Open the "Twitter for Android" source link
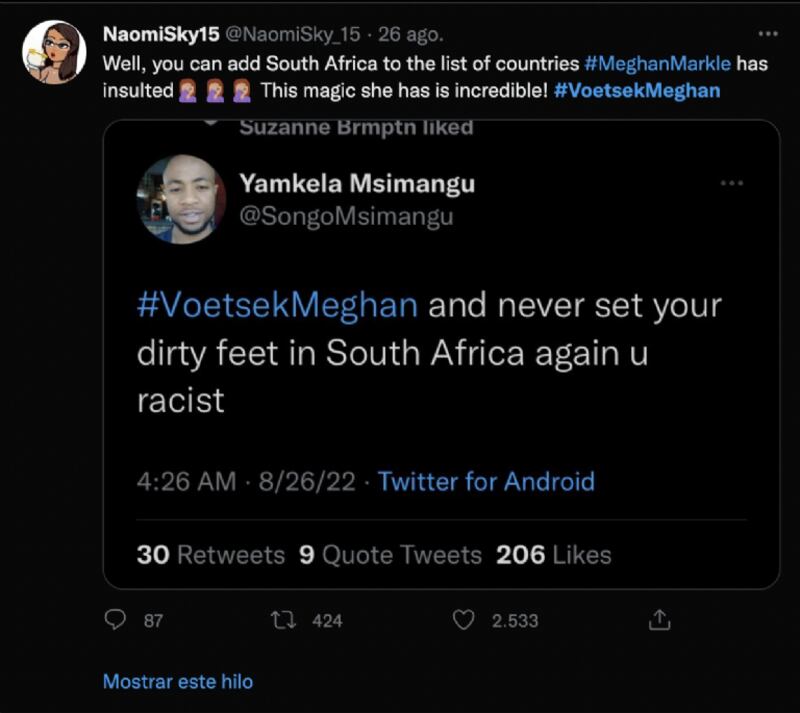 tap(486, 481)
